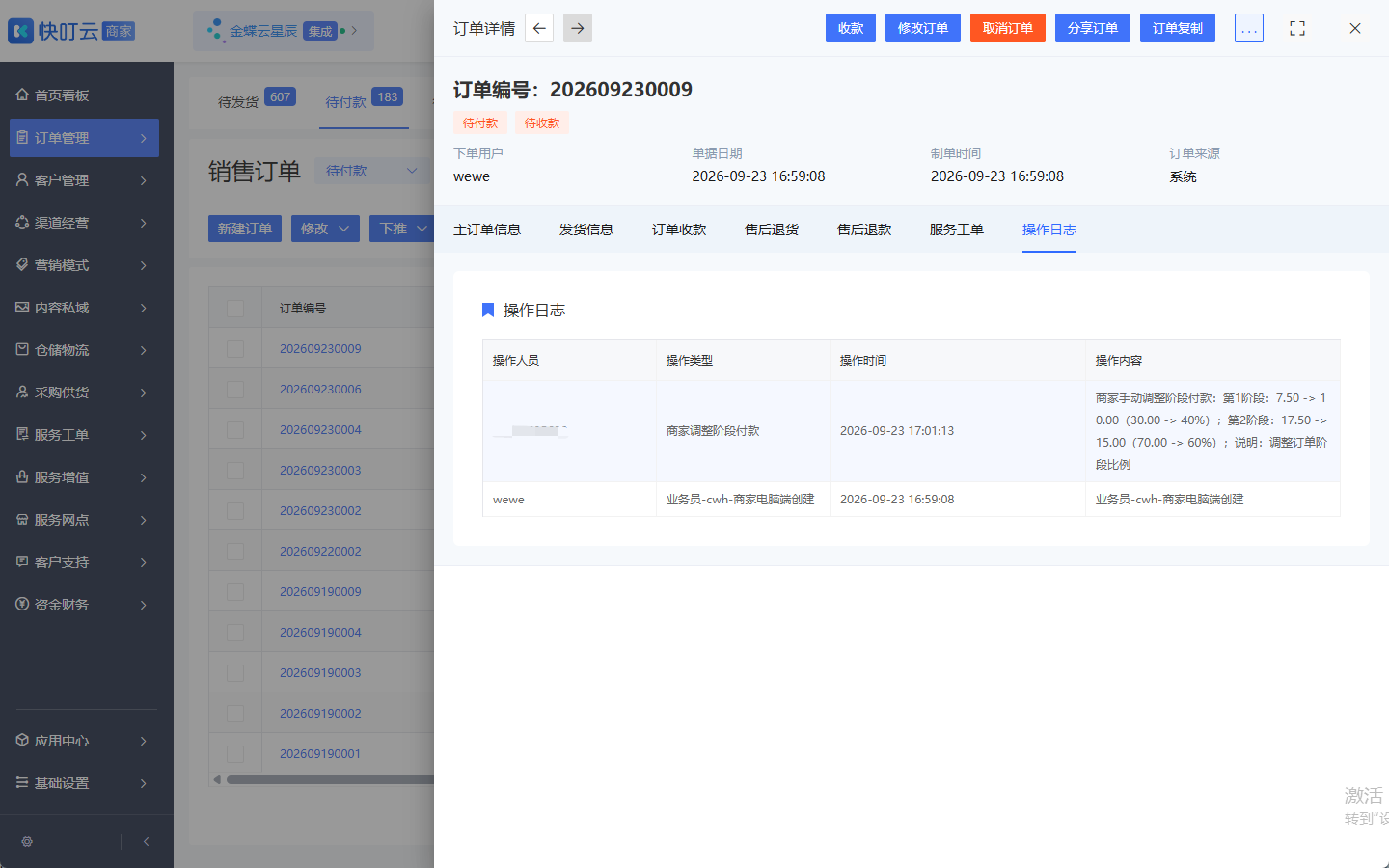Tick checkbox for order 202609230004
The image size is (1389, 868).
[235, 429]
